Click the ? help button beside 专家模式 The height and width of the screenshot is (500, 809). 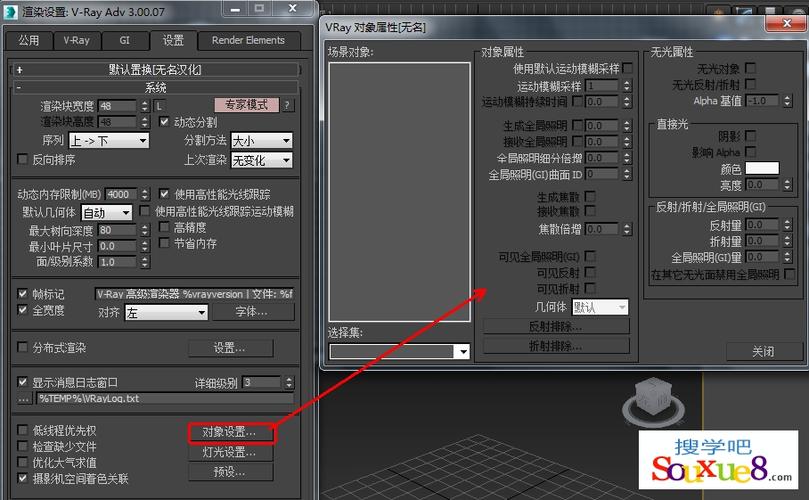(288, 105)
